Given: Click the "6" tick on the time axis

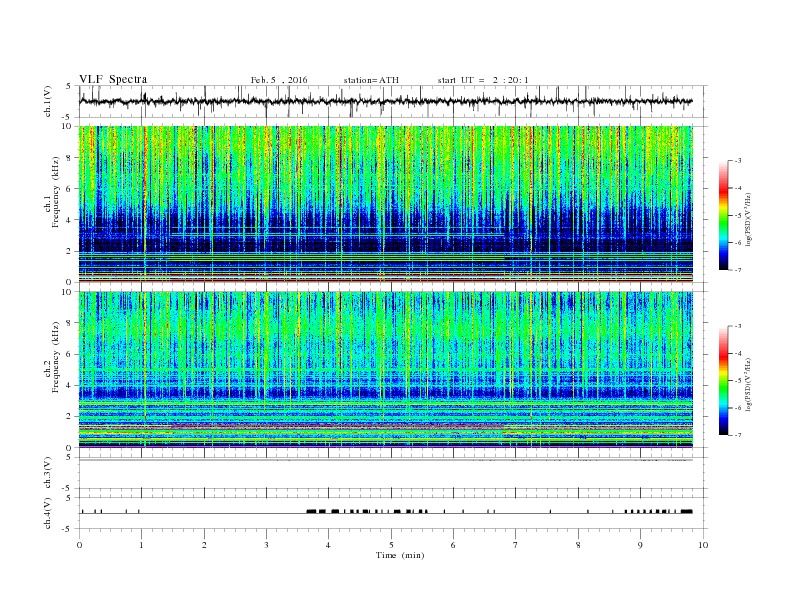Looking at the screenshot, I should (x=453, y=545).
